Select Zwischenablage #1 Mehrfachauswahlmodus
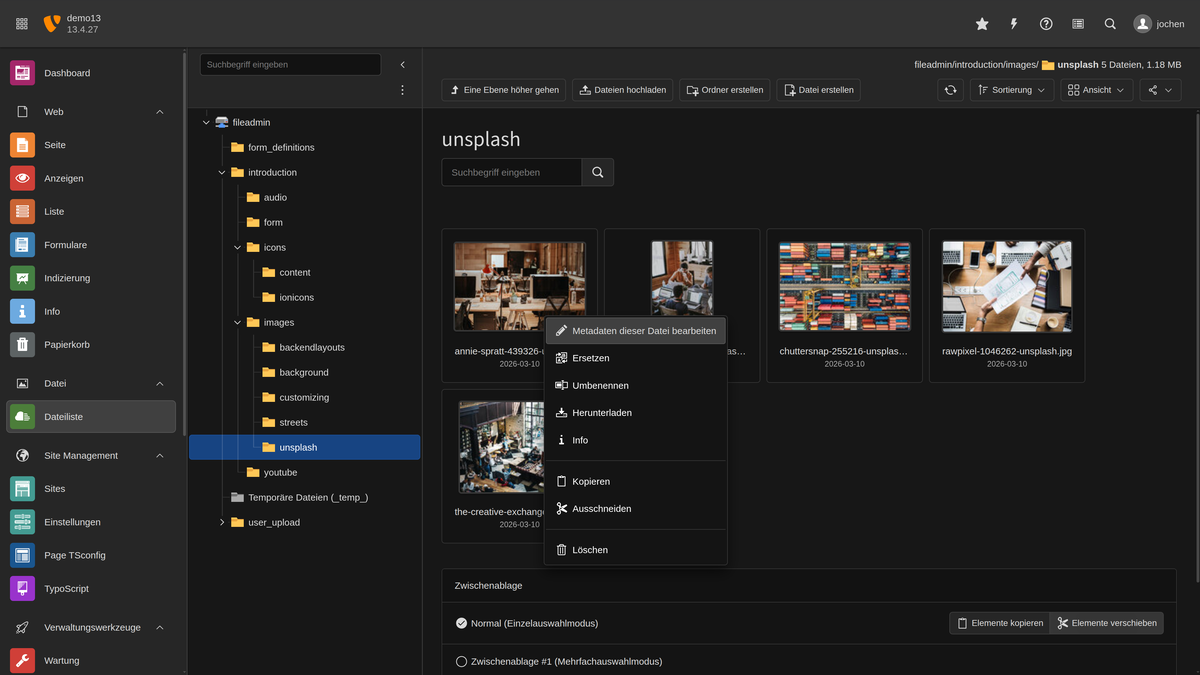Image resolution: width=1200 pixels, height=675 pixels. (461, 661)
